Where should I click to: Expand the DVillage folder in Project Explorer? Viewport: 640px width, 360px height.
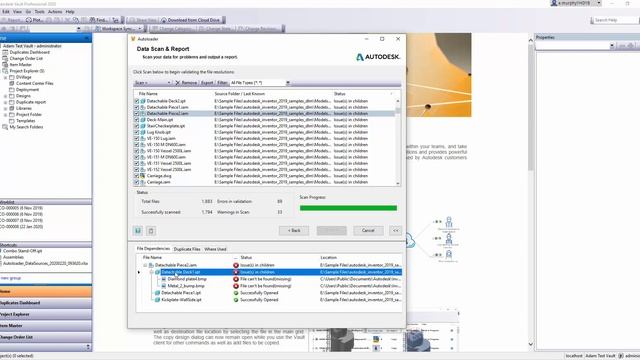pos(5,77)
